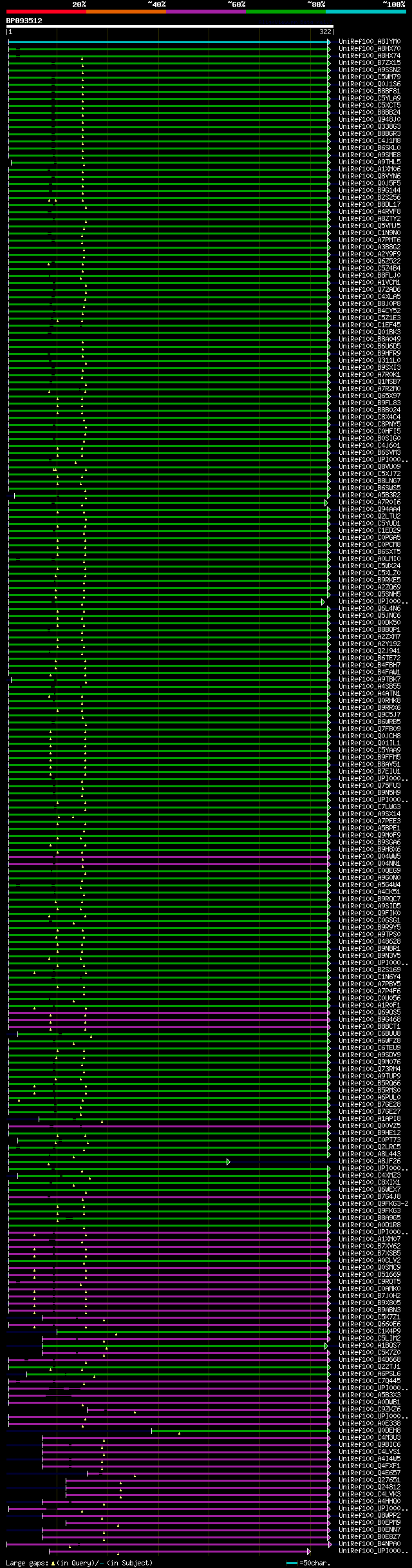Click the purple ~60% identity legend segment
This screenshot has height=1568, width=412.
point(206,12)
